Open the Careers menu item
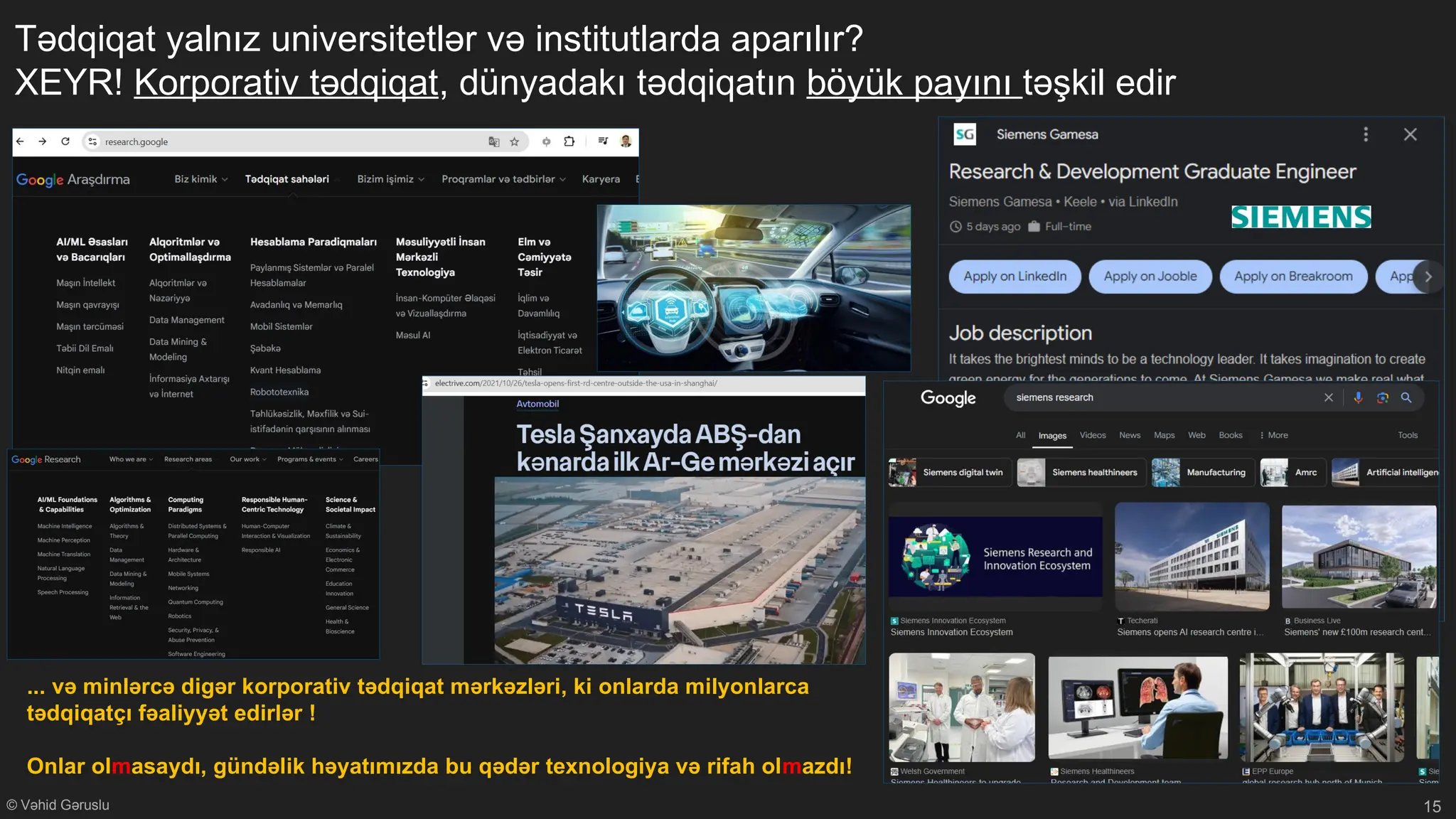 [x=365, y=459]
